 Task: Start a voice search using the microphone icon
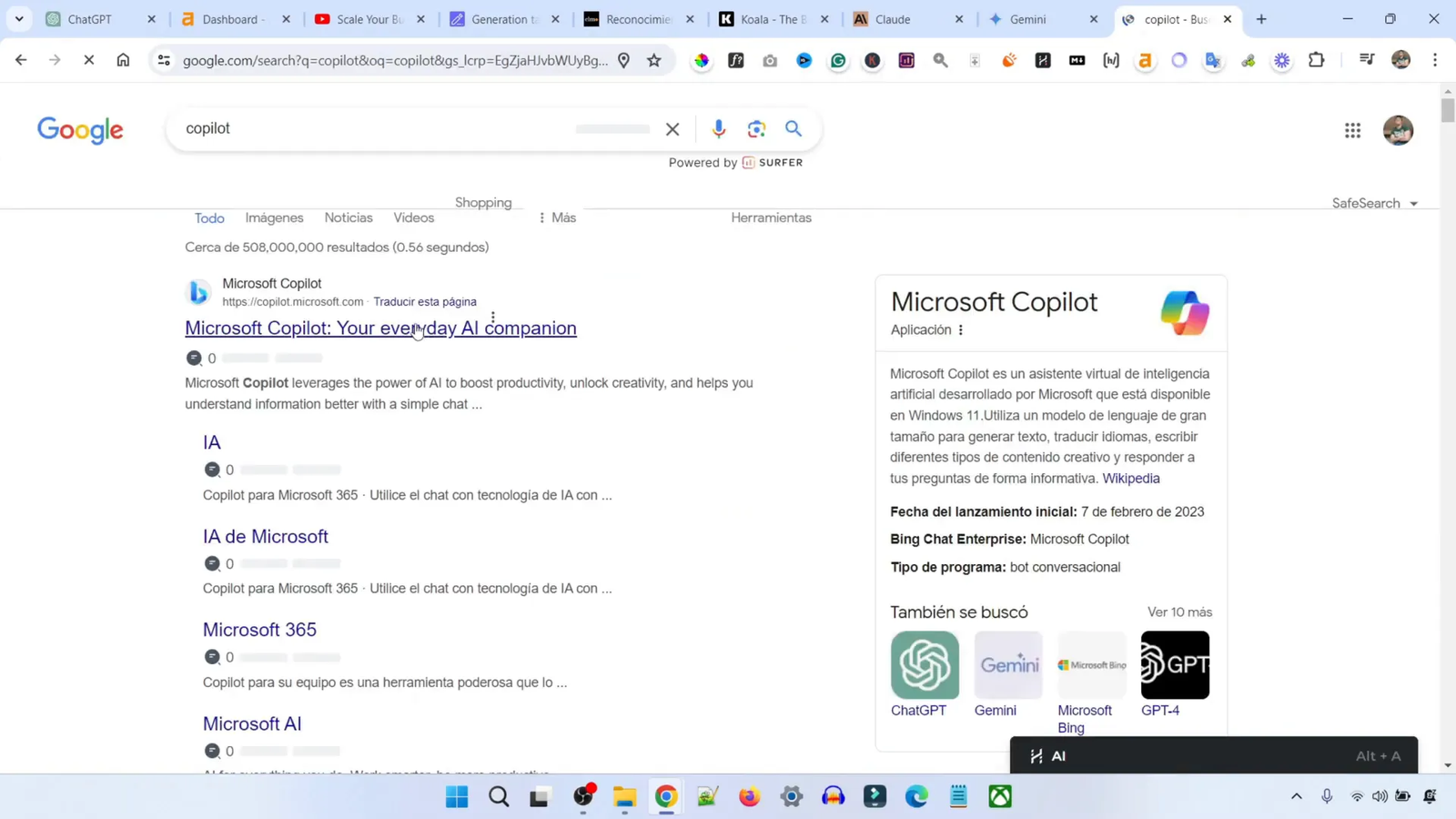coord(718,128)
